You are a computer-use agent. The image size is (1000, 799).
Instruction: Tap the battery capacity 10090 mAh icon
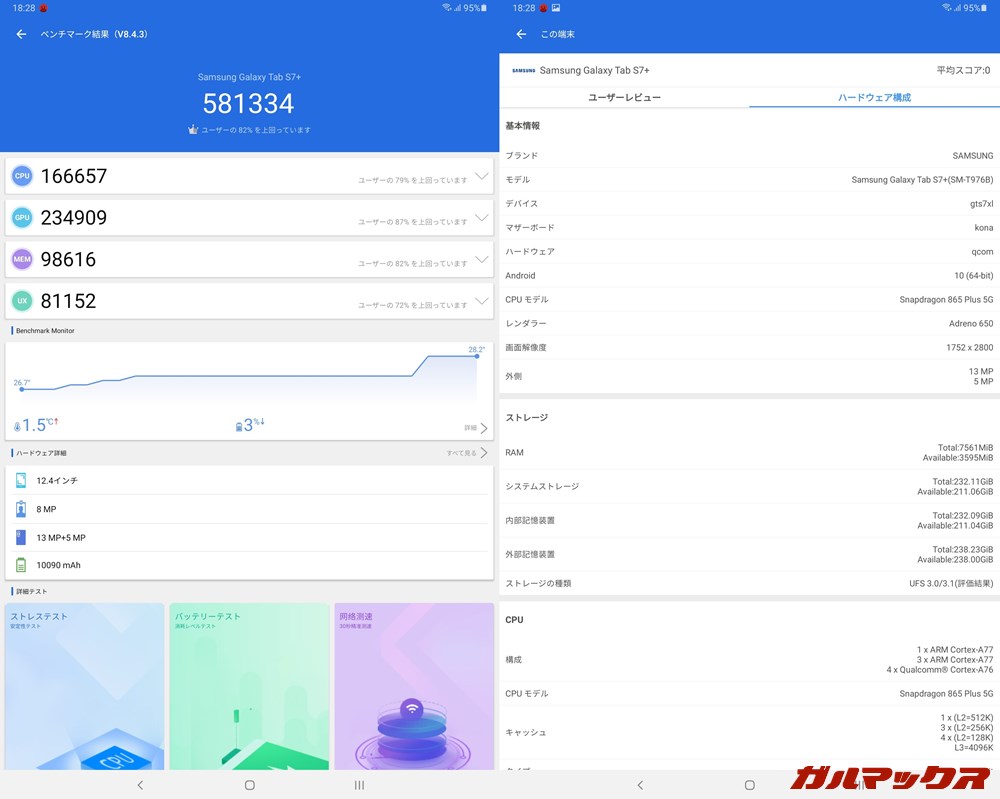click(20, 563)
